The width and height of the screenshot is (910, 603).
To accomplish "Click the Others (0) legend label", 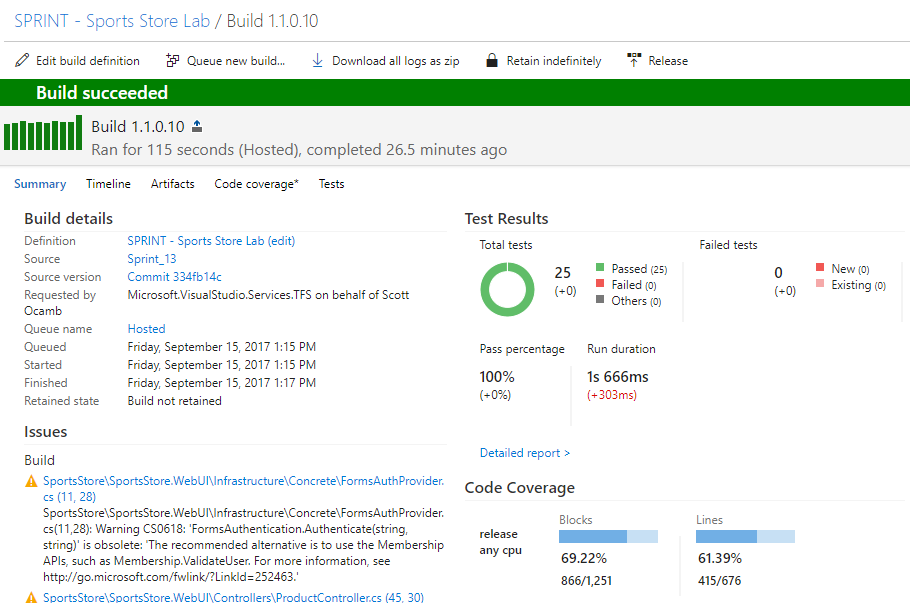I will (636, 301).
